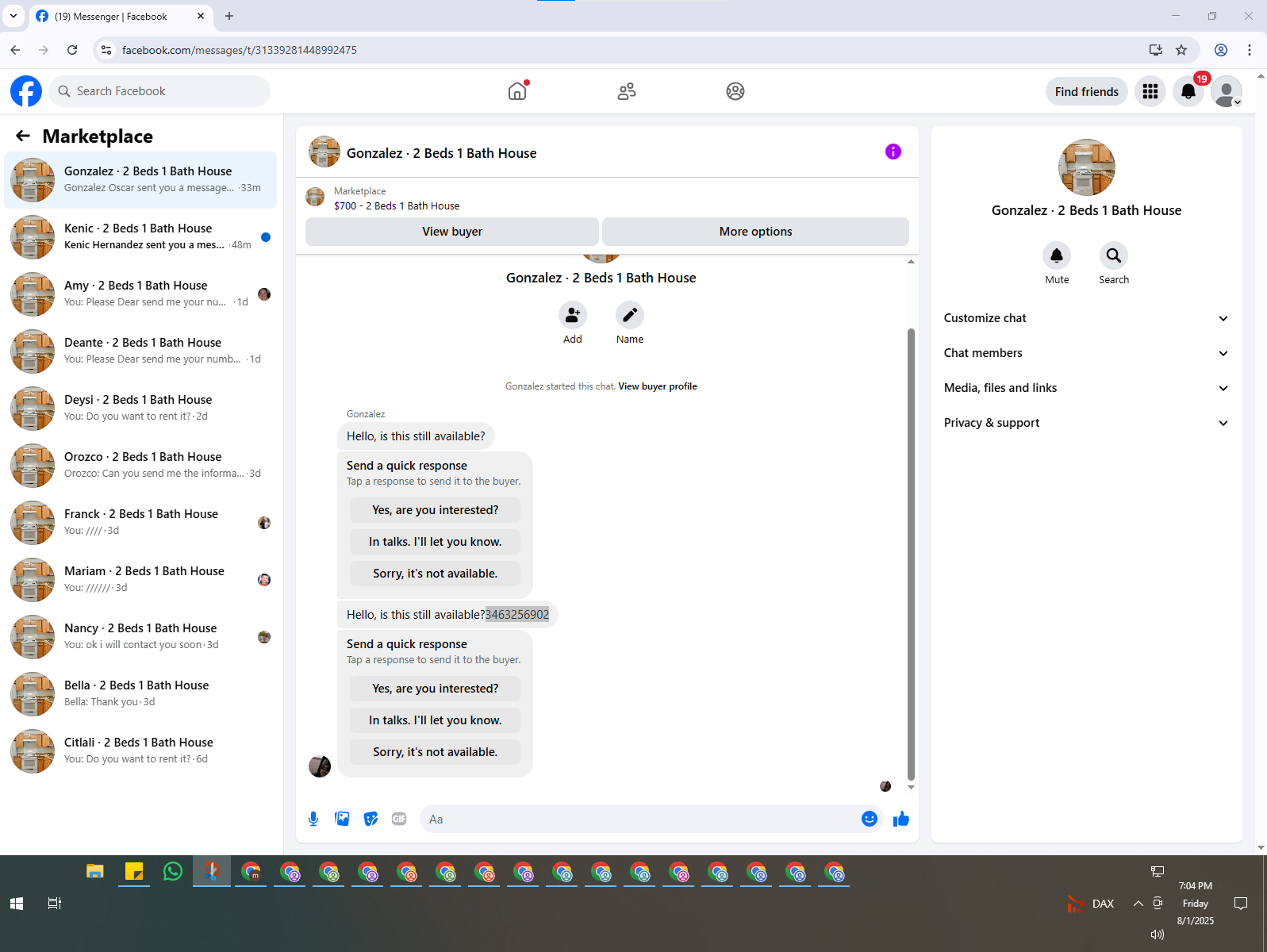Open Citlali 2 Beds 1 Bath conversation
The width and height of the screenshot is (1267, 952).
[141, 751]
